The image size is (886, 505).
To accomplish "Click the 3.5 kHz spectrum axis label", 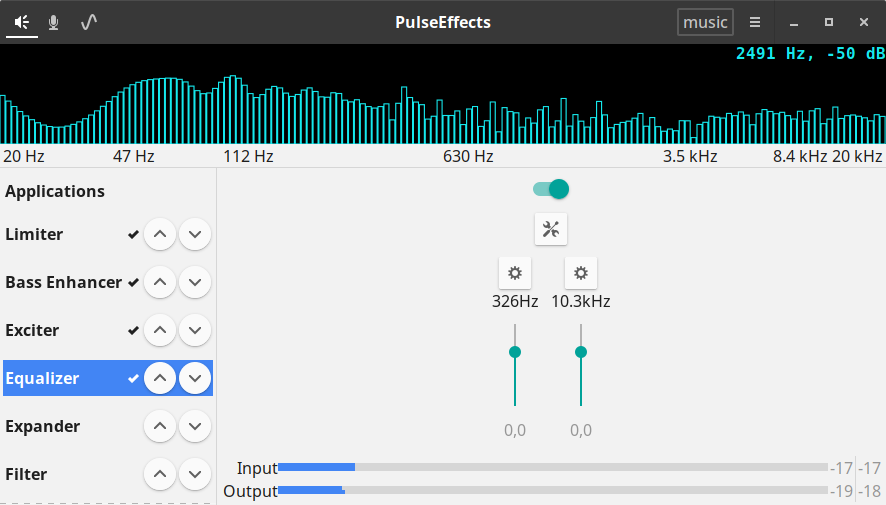I will click(x=690, y=156).
